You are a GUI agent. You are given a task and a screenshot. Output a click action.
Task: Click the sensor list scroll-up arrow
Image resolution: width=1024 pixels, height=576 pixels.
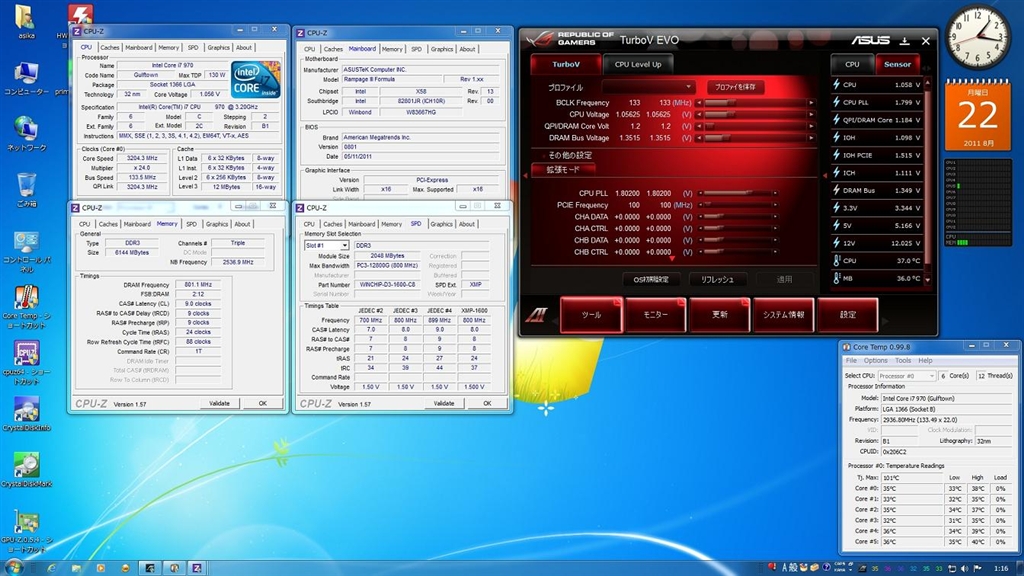927,84
